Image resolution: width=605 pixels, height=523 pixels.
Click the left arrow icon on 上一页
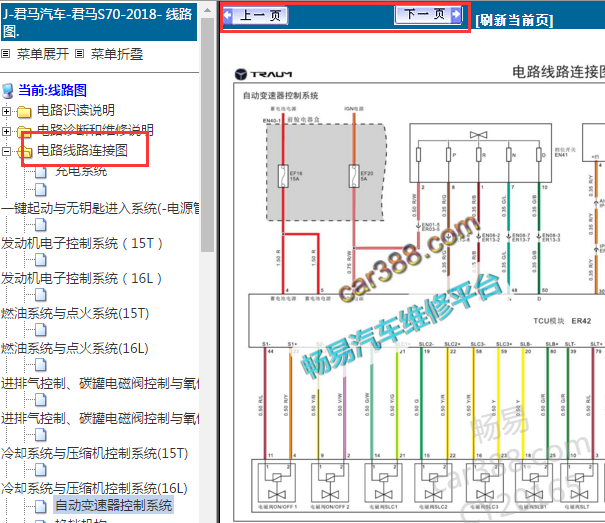pyautogui.click(x=228, y=15)
